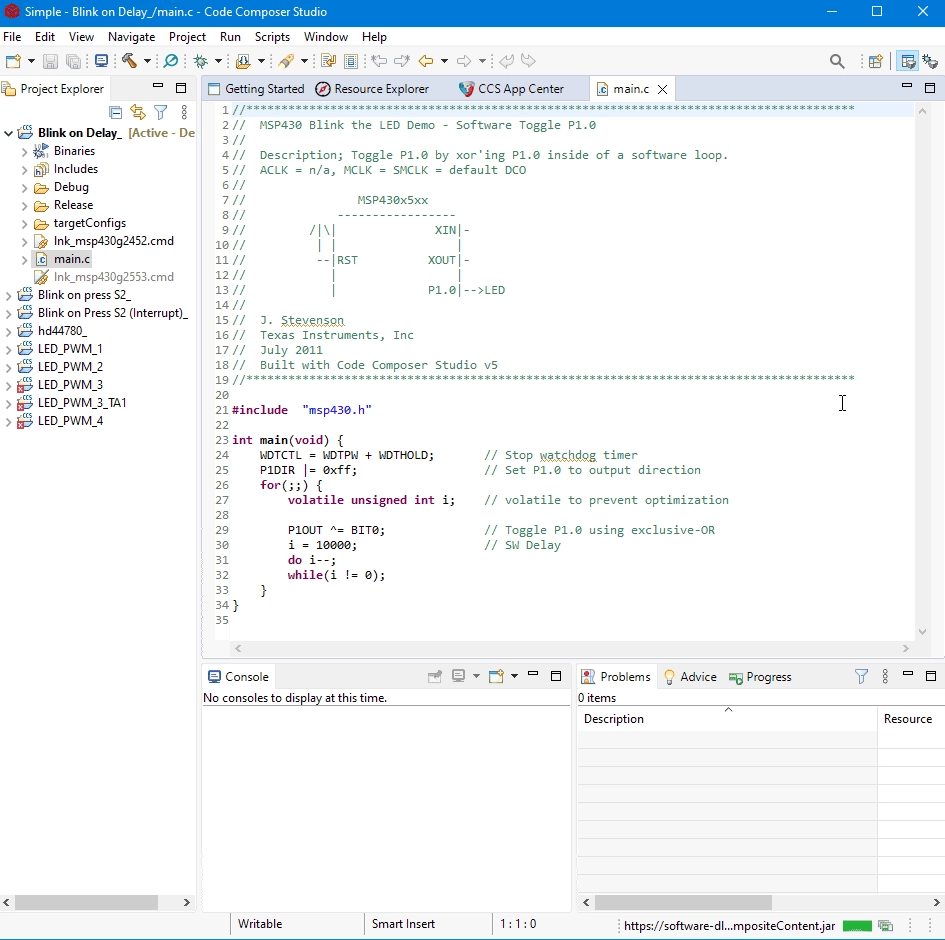Select LED_PWM_3_TA1 project
The width and height of the screenshot is (945, 940).
[82, 403]
